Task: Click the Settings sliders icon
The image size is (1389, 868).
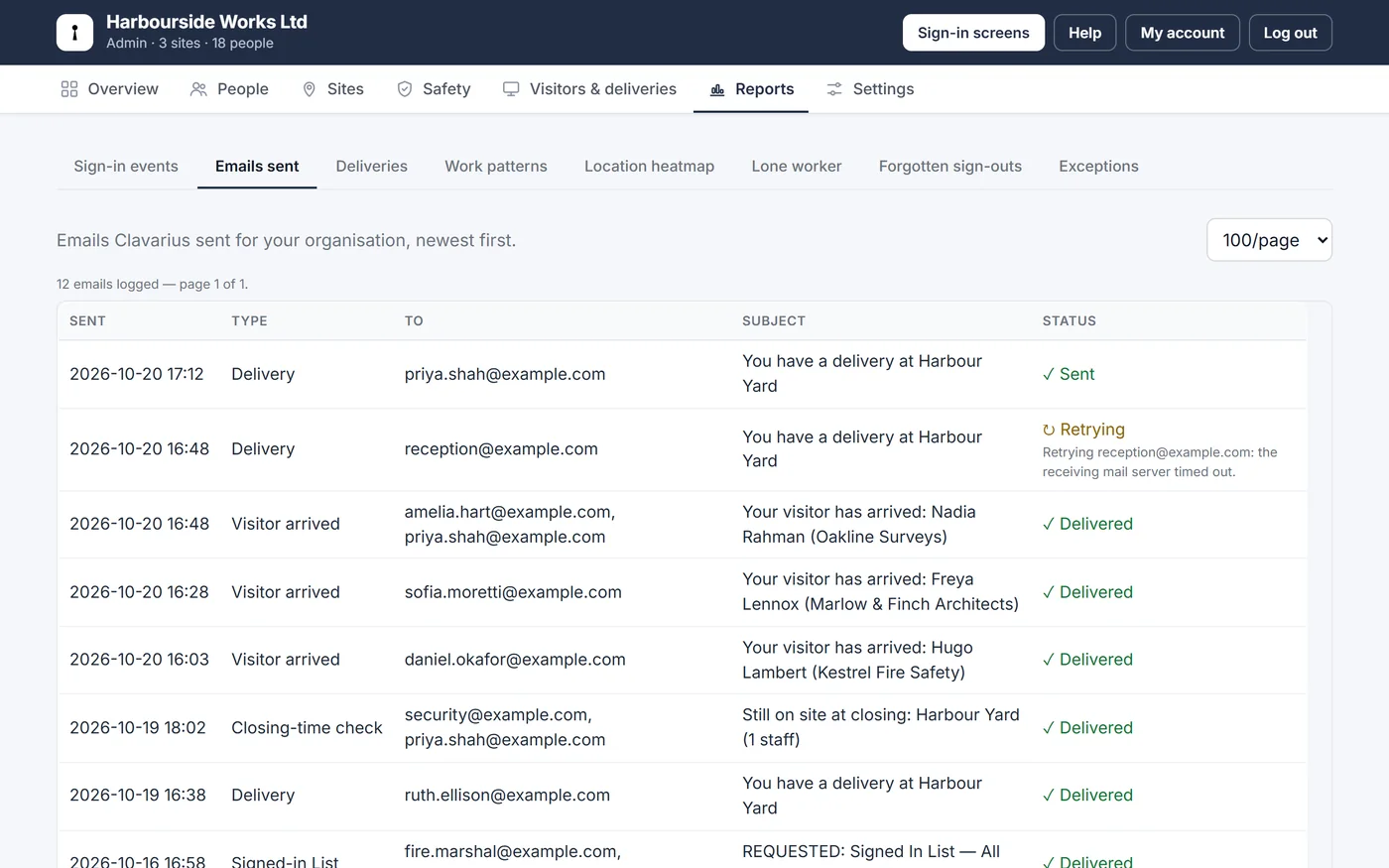Action: 834,89
